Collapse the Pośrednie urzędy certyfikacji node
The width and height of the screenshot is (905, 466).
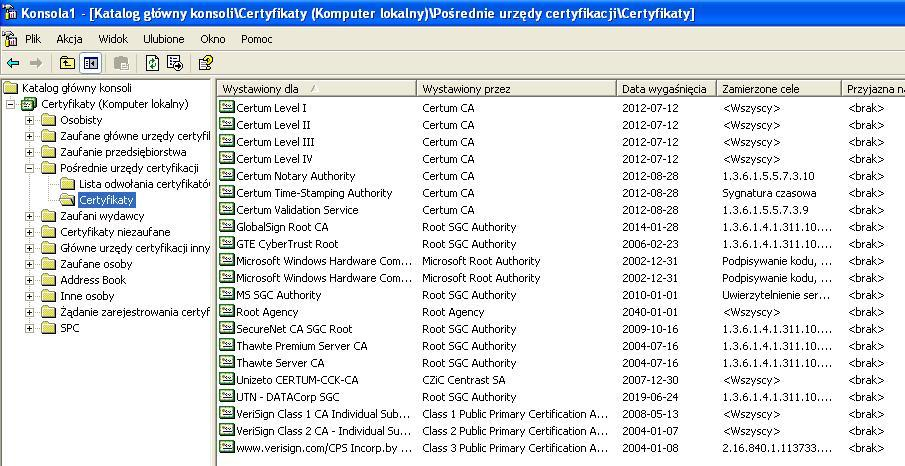[29, 168]
